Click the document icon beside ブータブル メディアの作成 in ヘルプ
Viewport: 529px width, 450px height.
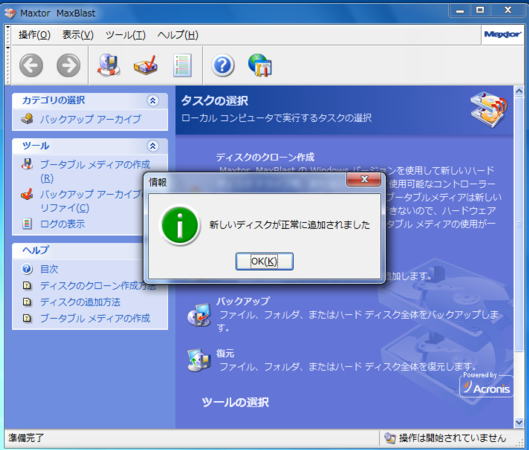(x=27, y=318)
